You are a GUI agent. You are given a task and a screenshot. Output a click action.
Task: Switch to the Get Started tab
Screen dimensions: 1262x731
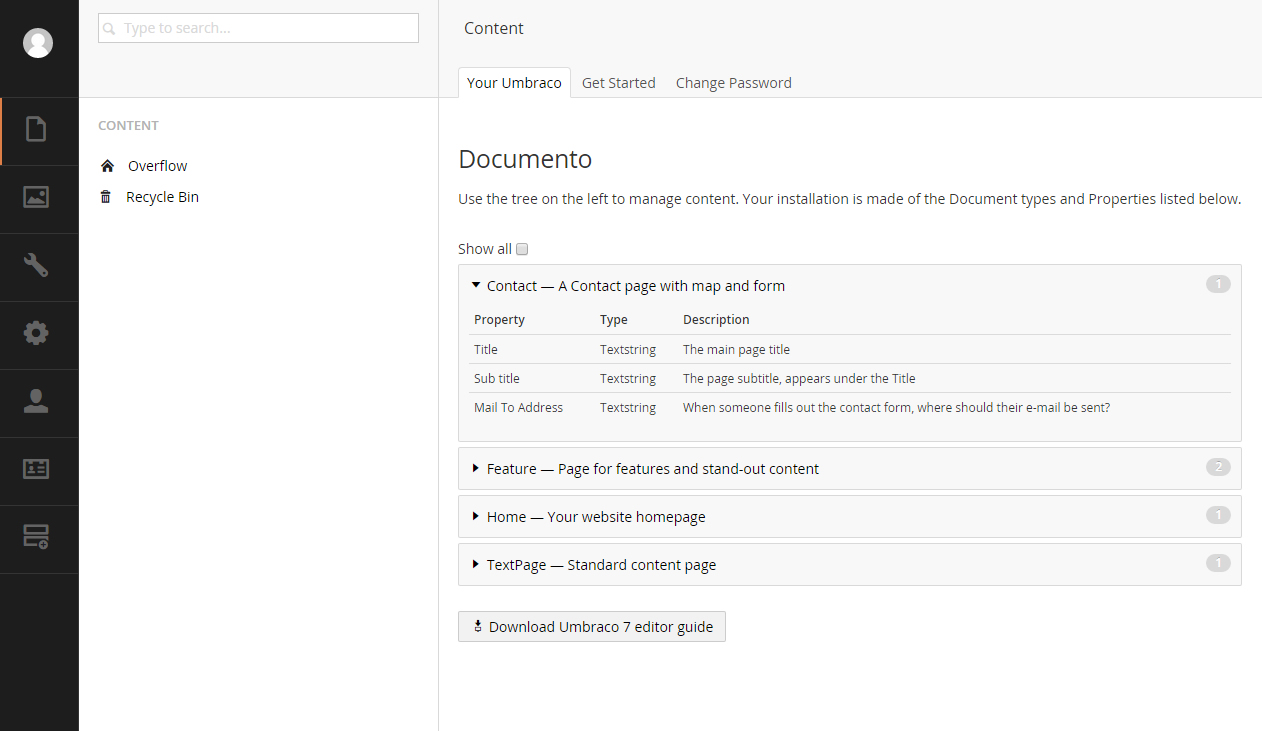619,83
